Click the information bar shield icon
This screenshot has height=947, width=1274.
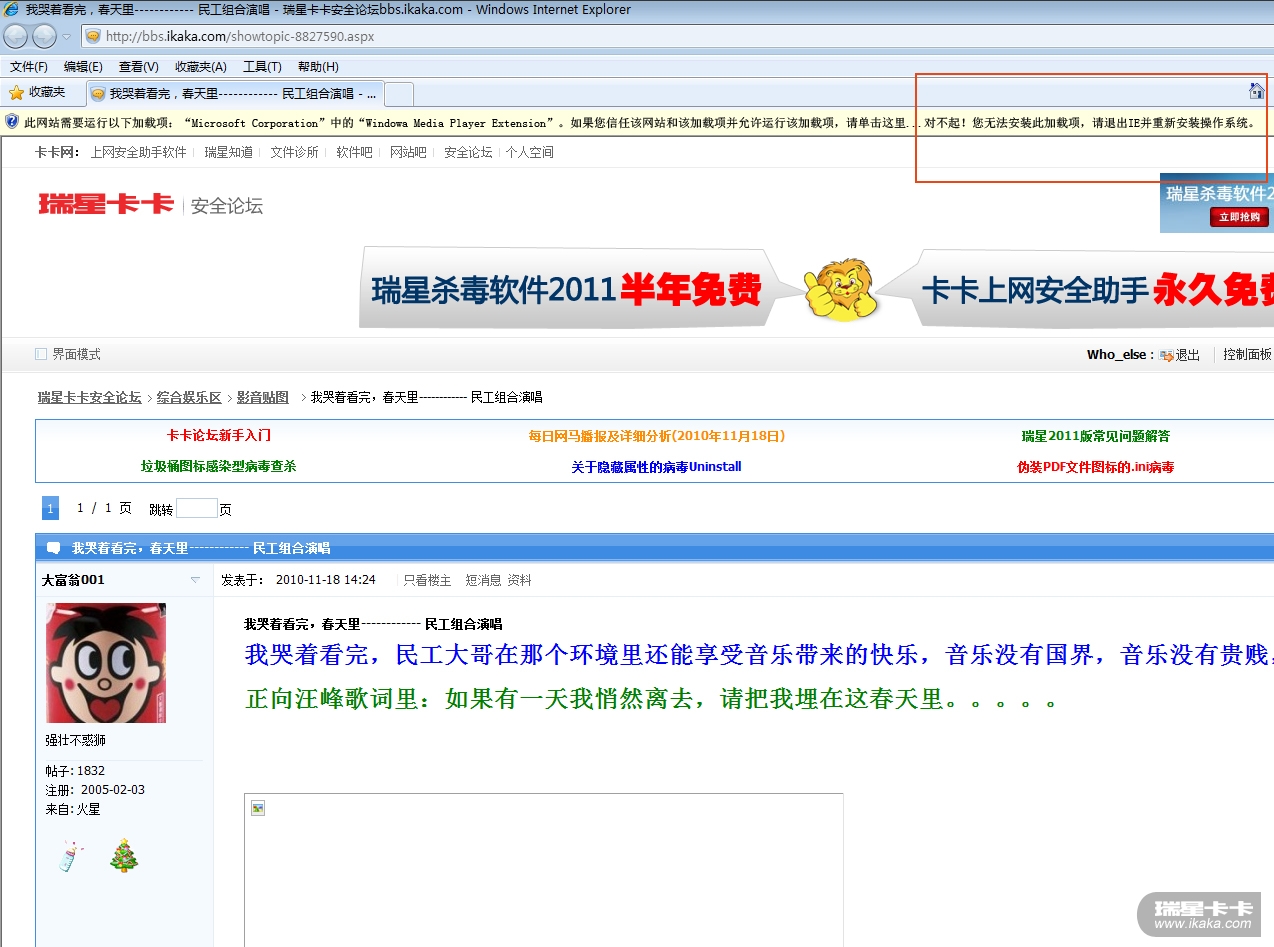point(12,122)
